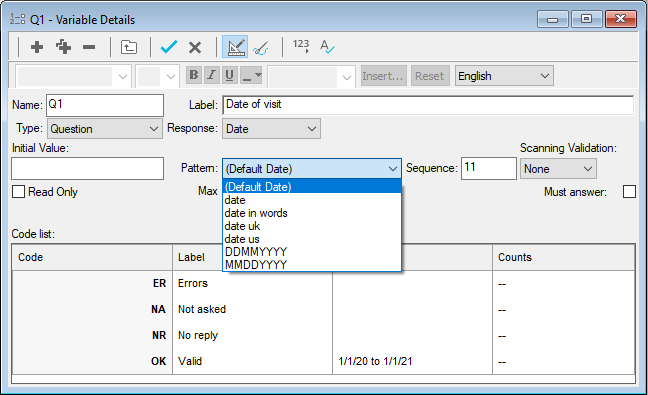The height and width of the screenshot is (395, 648).
Task: Open the English language dropdown
Action: coord(504,76)
